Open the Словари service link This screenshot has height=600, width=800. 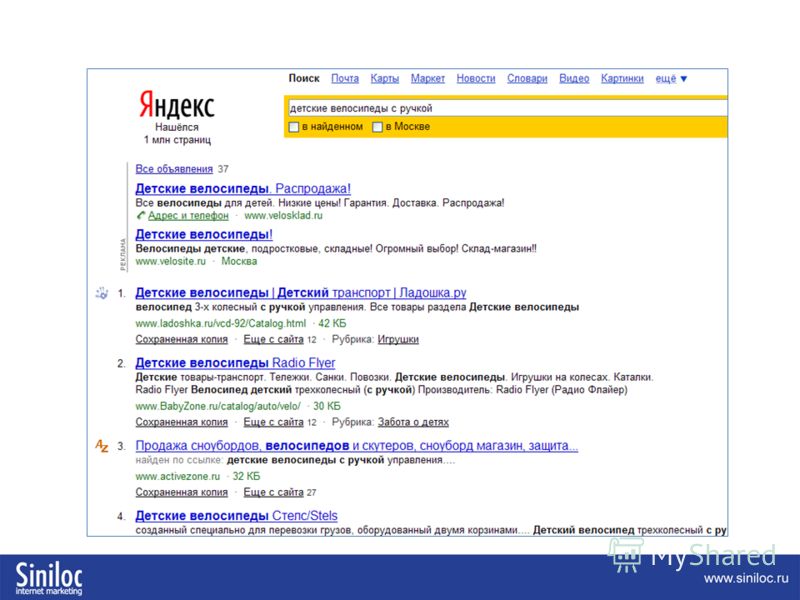[527, 79]
